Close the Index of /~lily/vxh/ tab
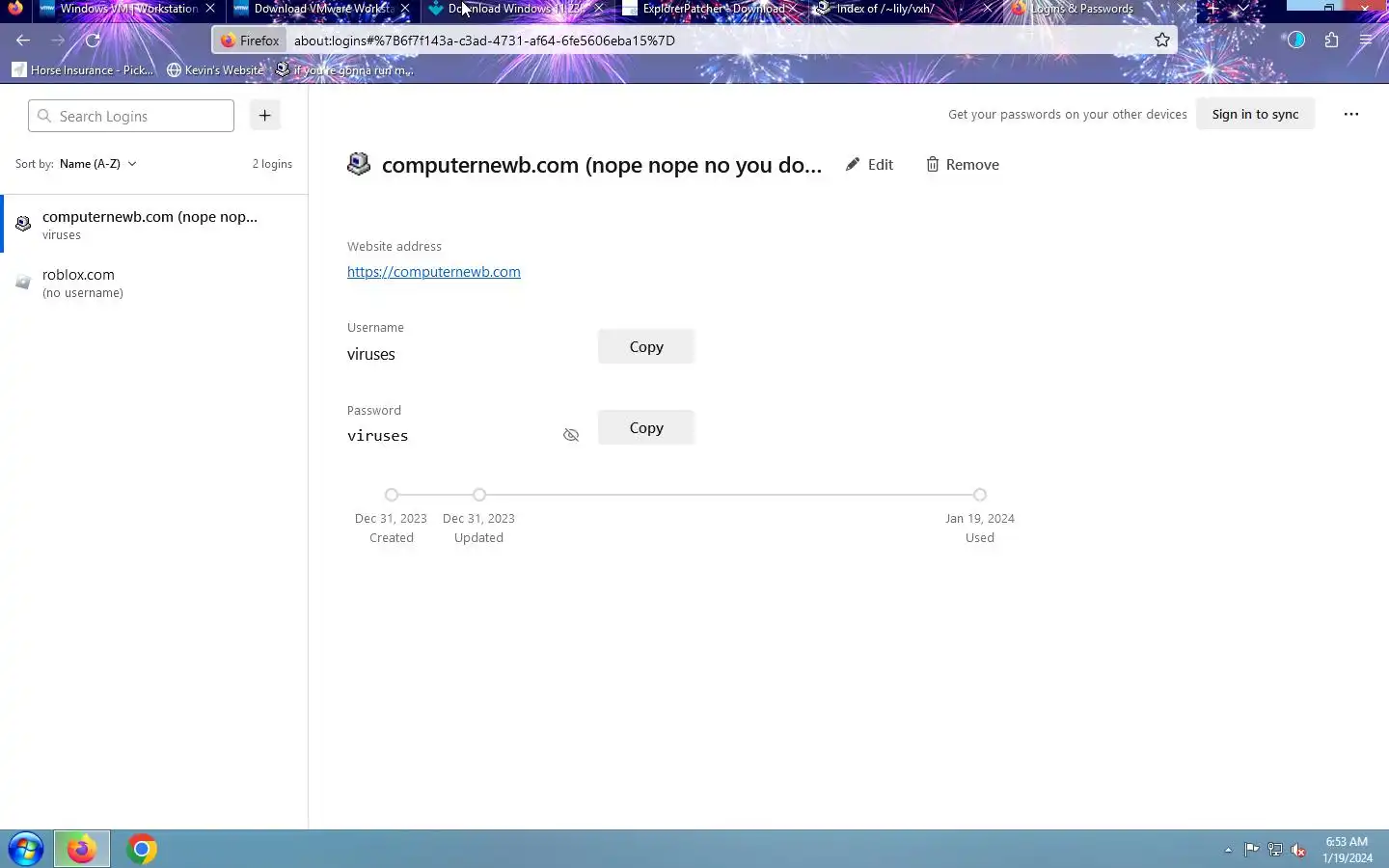Viewport: 1389px width, 868px height. (x=988, y=9)
